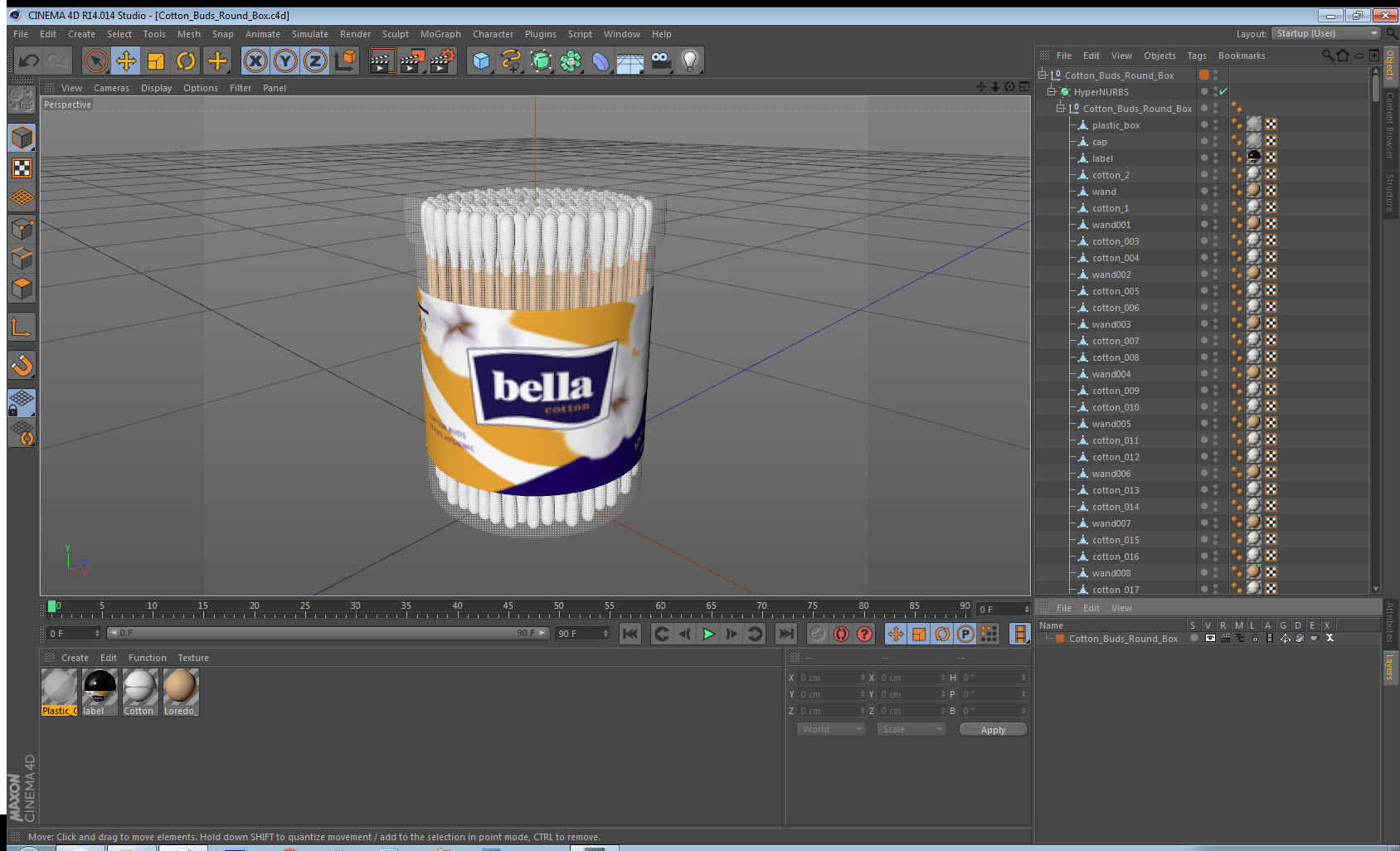Image resolution: width=1400 pixels, height=851 pixels.
Task: Open the deformer objects icon
Action: (x=600, y=61)
